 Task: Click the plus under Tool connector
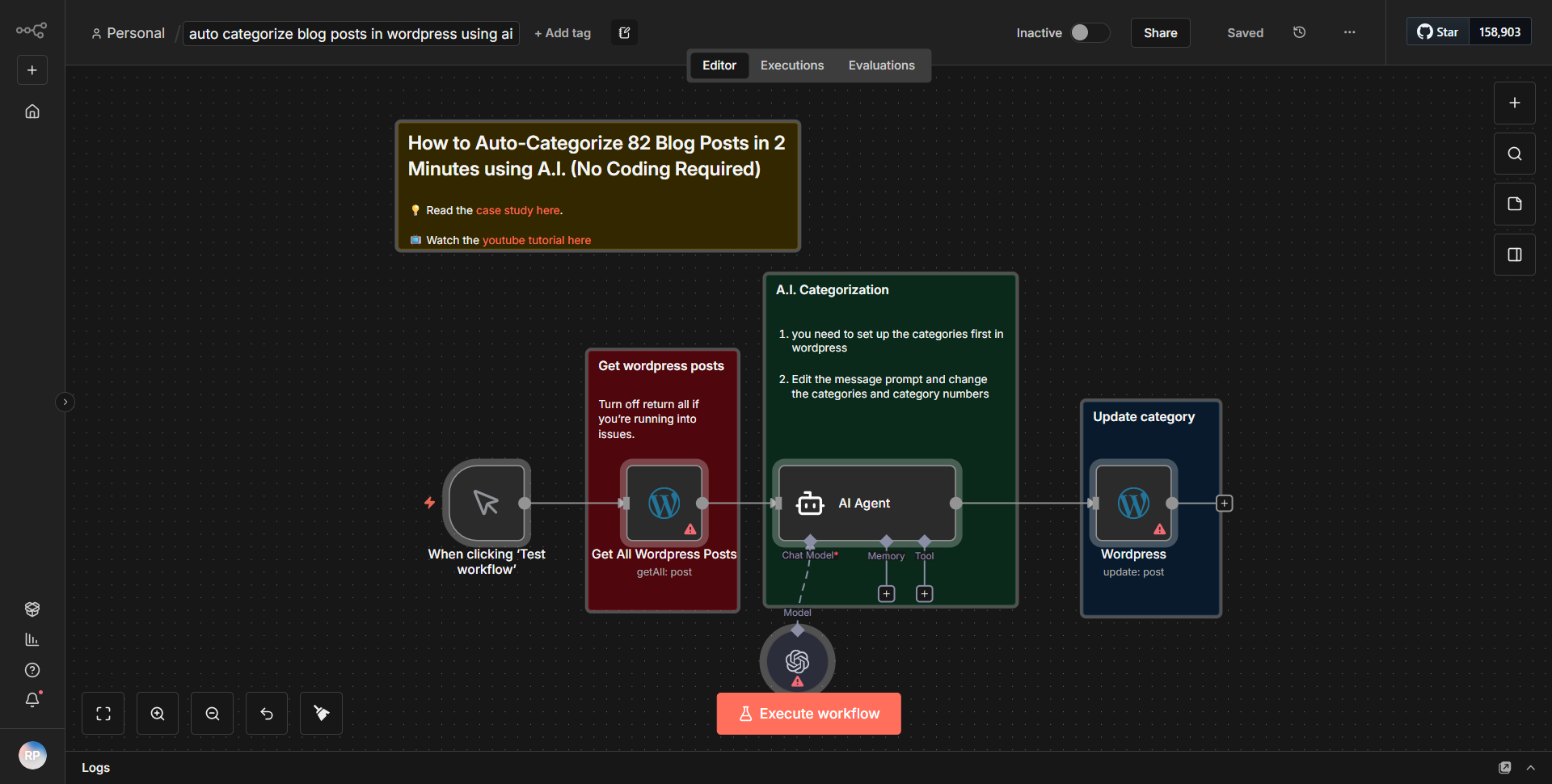tap(924, 594)
